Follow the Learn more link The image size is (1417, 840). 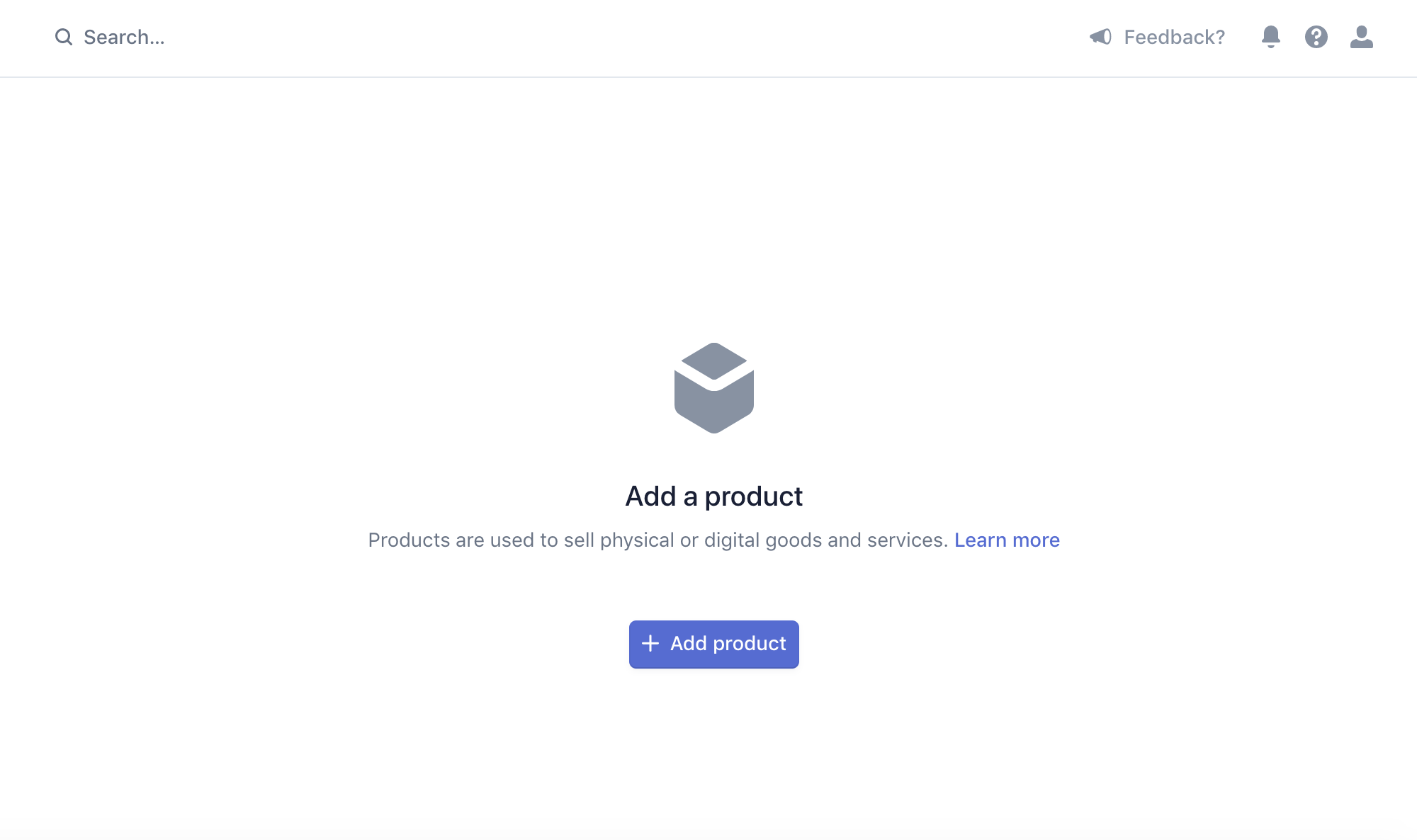click(x=1007, y=540)
